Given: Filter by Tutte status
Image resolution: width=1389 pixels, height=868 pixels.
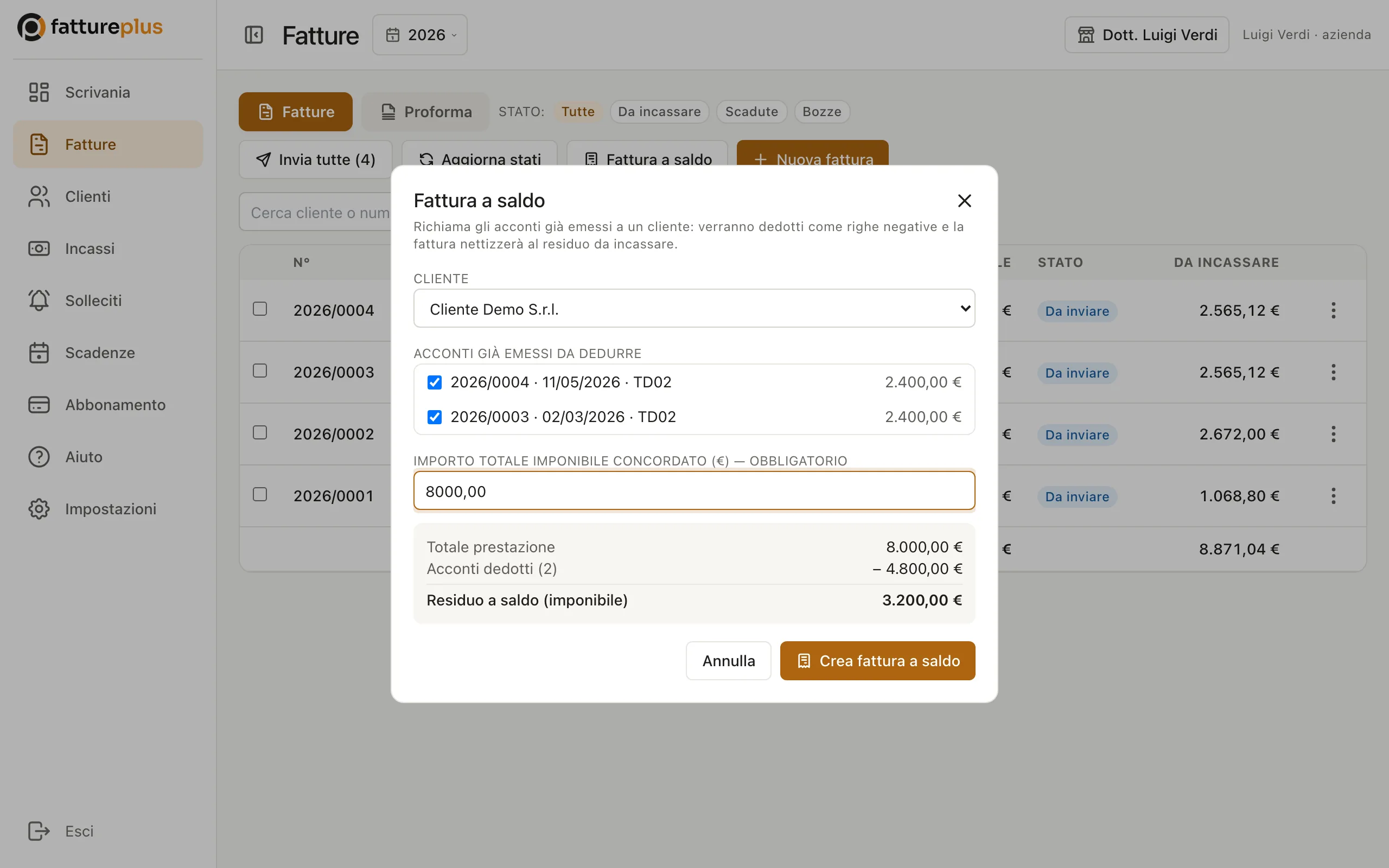Looking at the screenshot, I should (577, 111).
